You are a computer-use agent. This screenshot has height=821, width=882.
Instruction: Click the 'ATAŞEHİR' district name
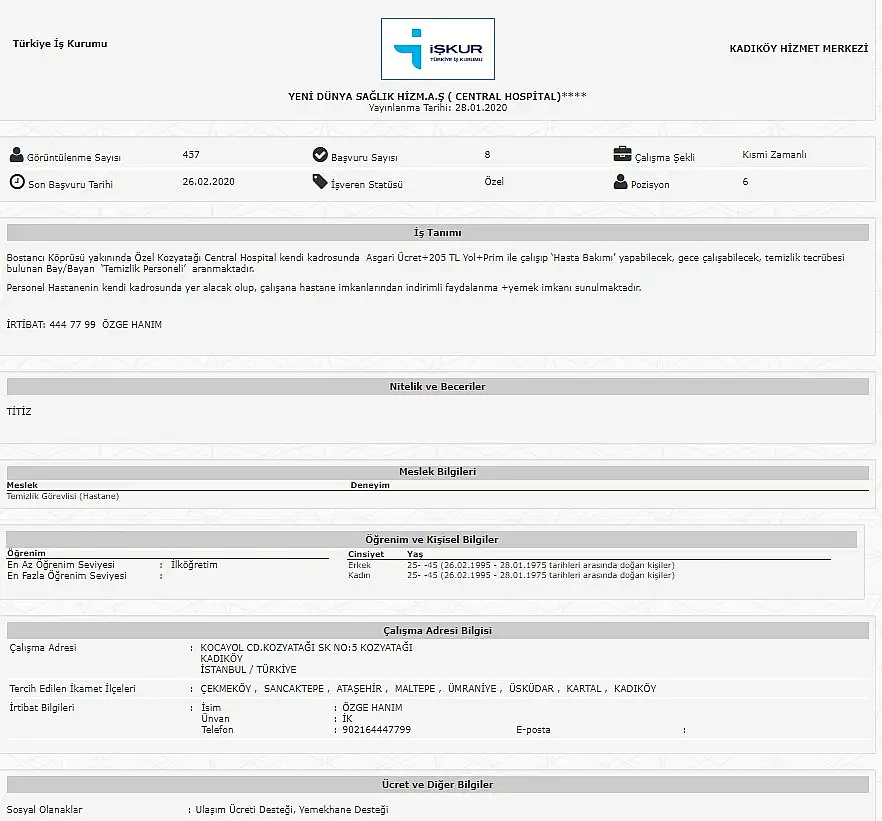tap(359, 689)
